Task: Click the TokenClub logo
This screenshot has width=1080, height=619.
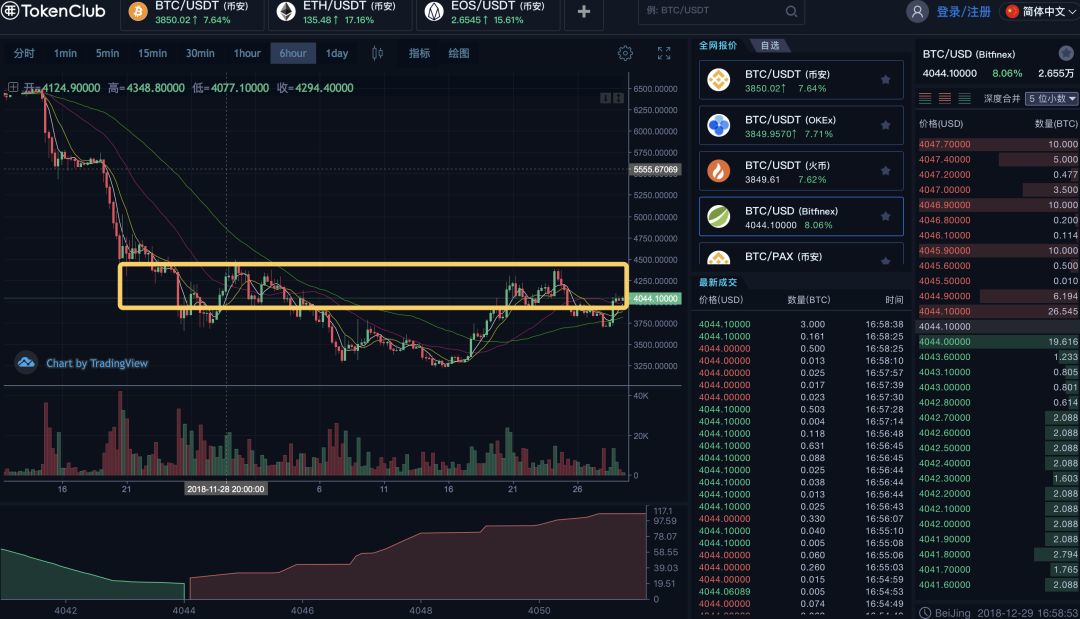Action: coord(54,11)
